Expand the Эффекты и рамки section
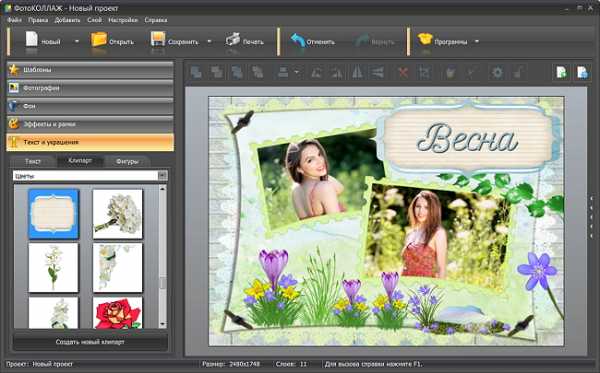Image resolution: width=600 pixels, height=373 pixels. coord(90,124)
